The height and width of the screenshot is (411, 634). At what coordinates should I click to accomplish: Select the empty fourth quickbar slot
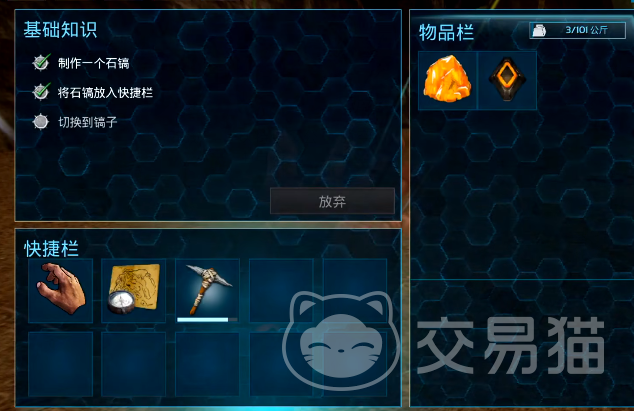pyautogui.click(x=281, y=290)
